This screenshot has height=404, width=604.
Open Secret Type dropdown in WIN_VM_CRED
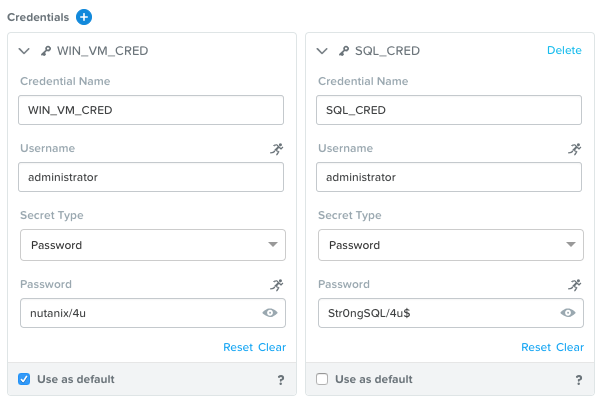coord(153,245)
